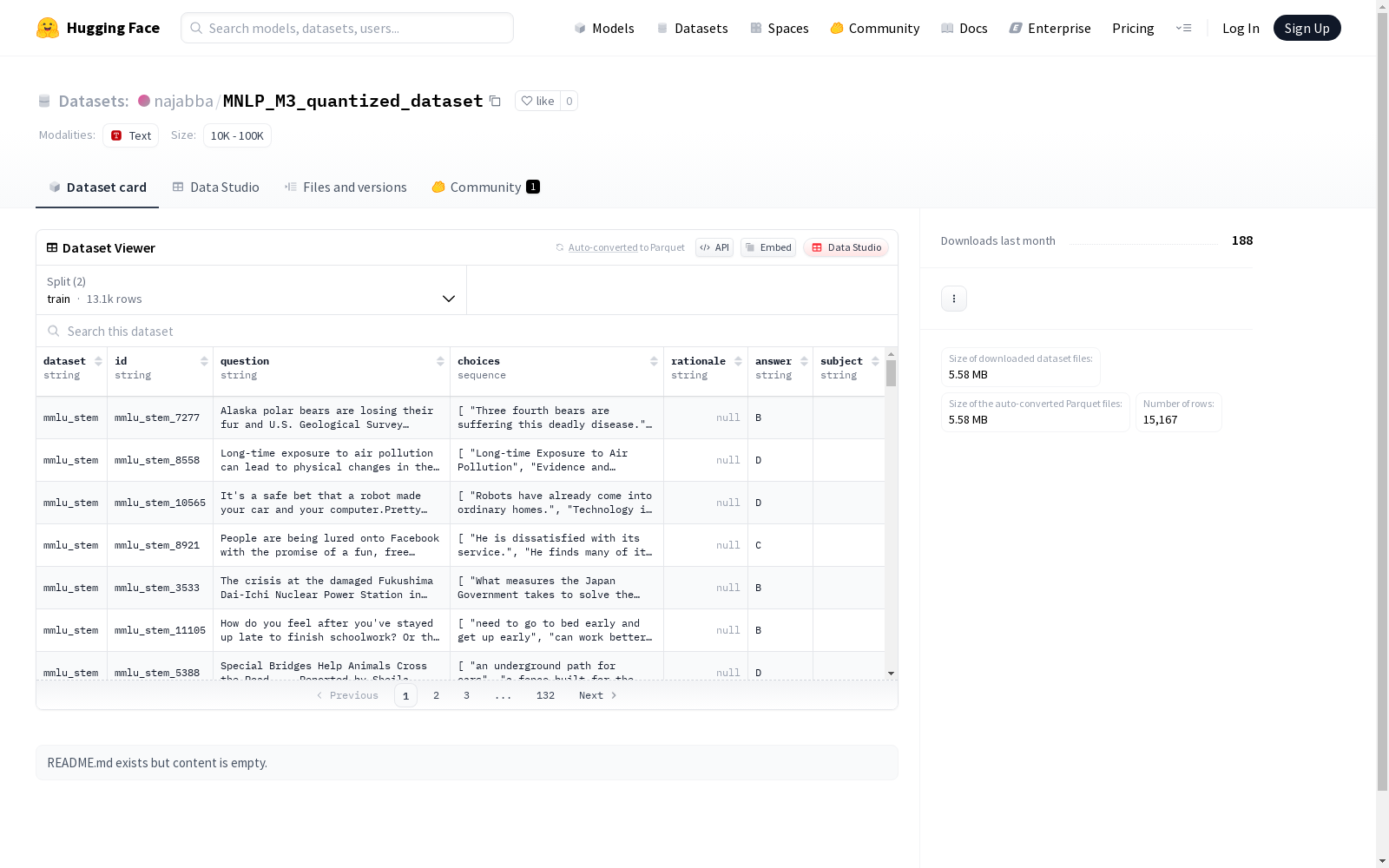The height and width of the screenshot is (868, 1389).
Task: Like this dataset
Action: 537,101
